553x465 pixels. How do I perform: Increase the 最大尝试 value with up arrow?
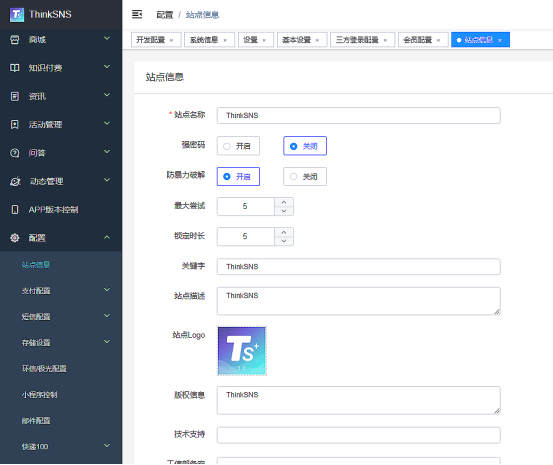(x=284, y=202)
